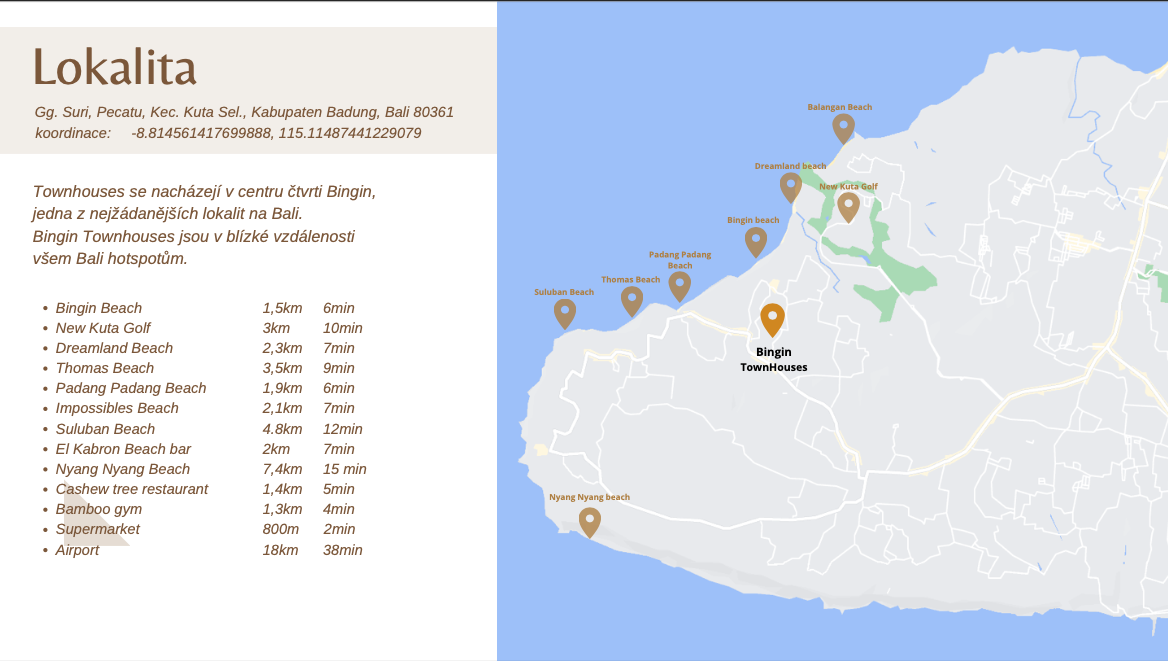Select Cashew tree restaurant list item
Viewport: 1168px width, 661px height.
coord(132,489)
